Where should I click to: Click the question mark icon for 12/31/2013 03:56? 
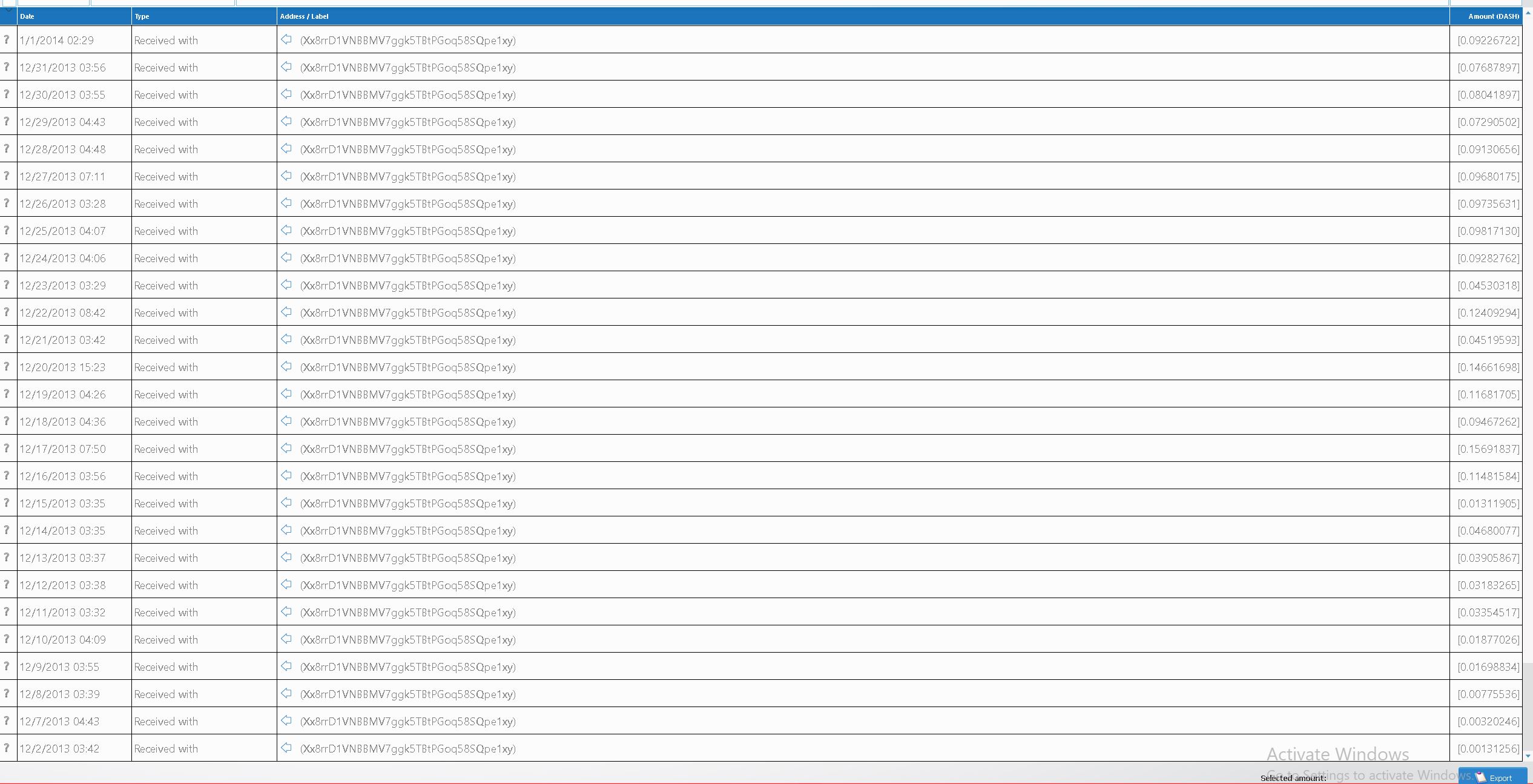(7, 67)
